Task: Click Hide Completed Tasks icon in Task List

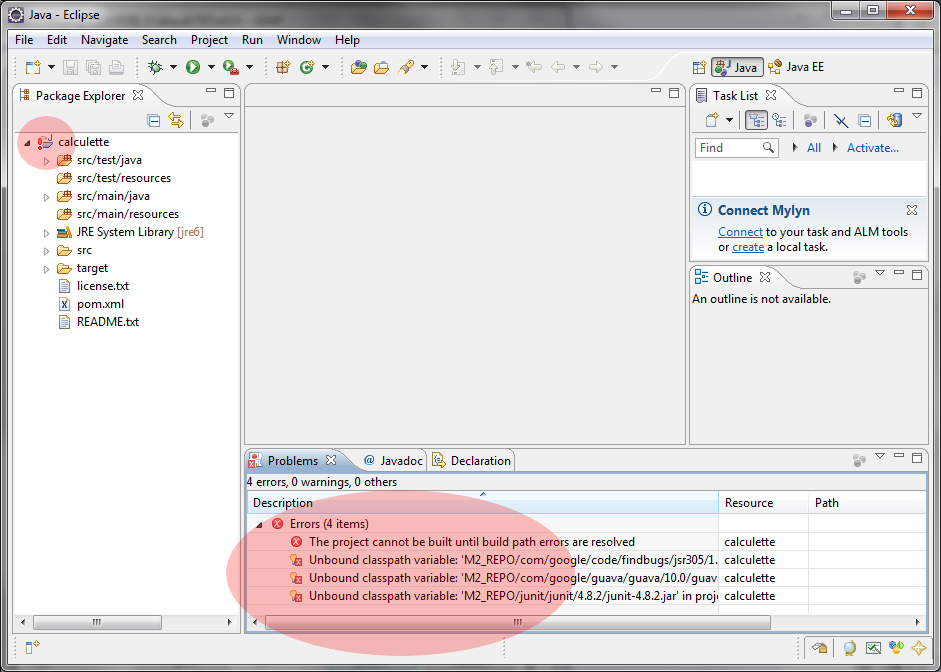Action: tap(840, 120)
